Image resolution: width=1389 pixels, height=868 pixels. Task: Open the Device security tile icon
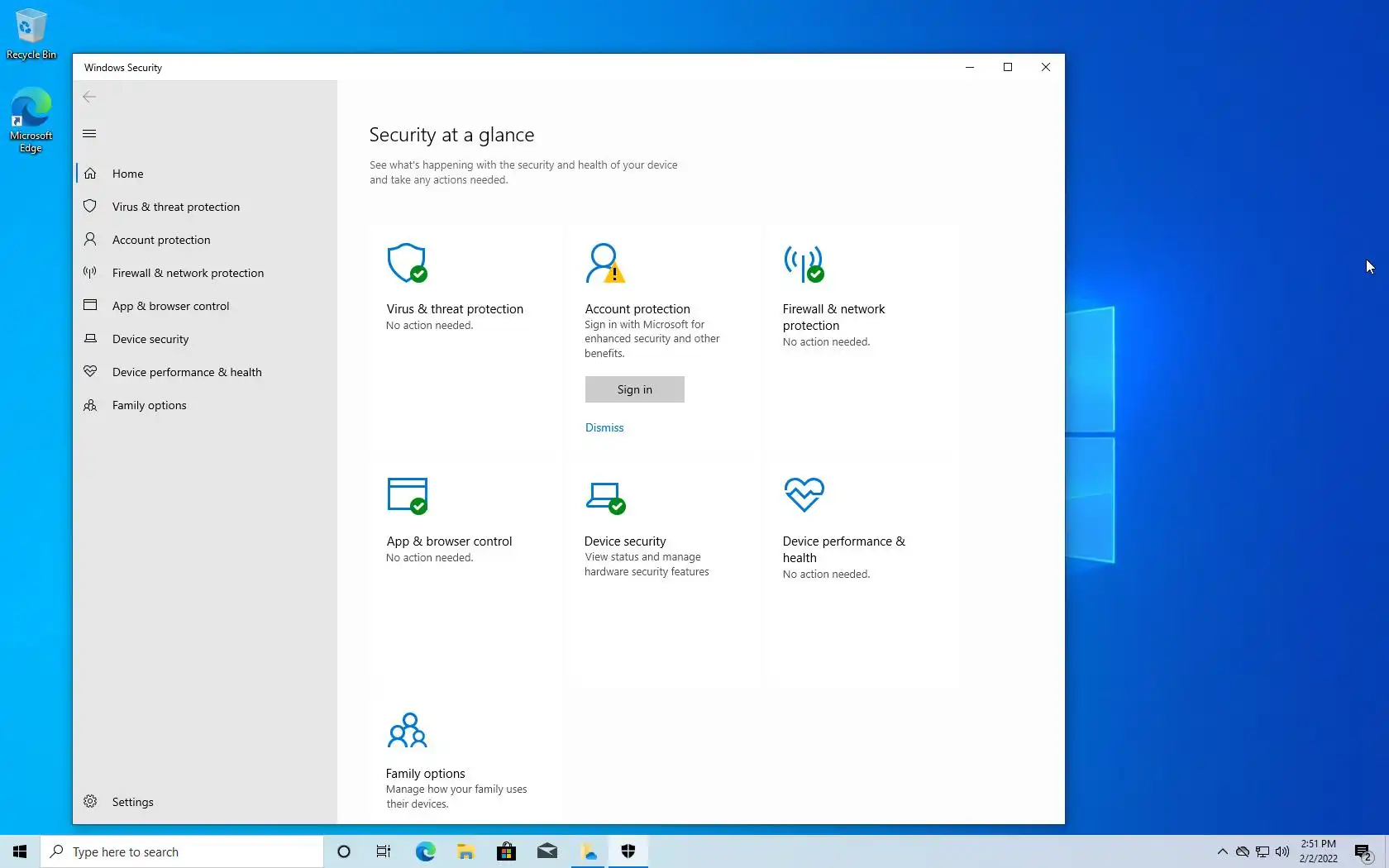pos(605,498)
